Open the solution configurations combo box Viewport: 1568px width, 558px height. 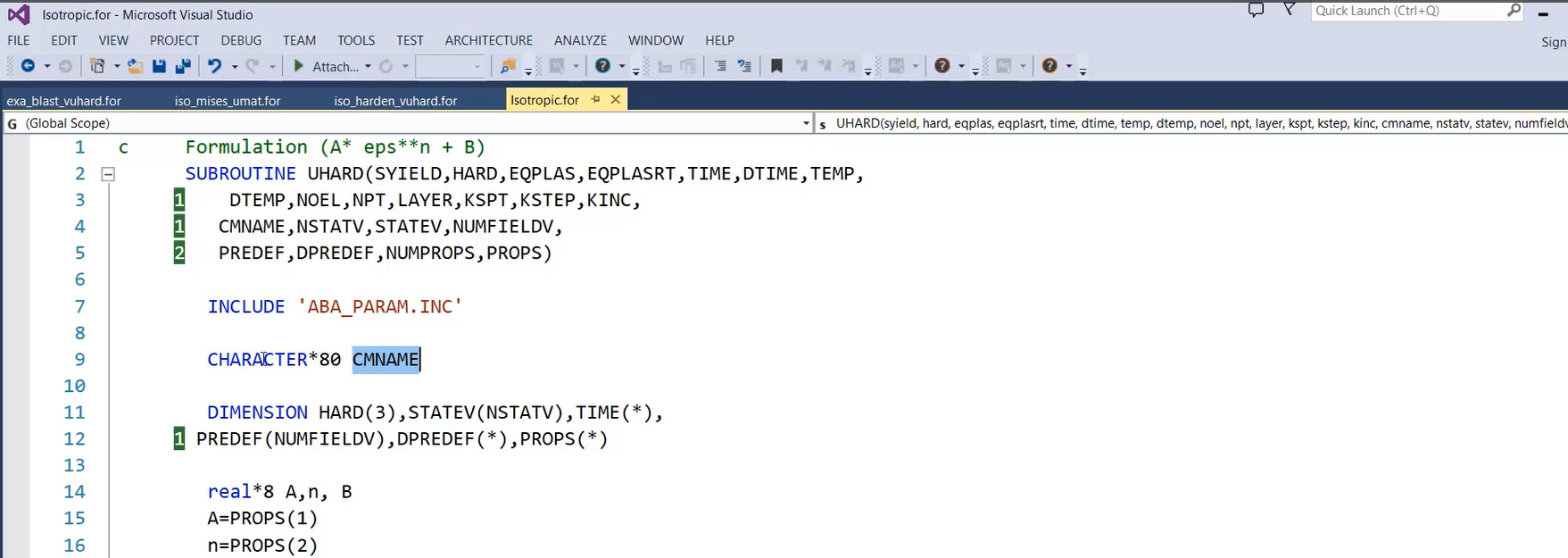coord(450,66)
